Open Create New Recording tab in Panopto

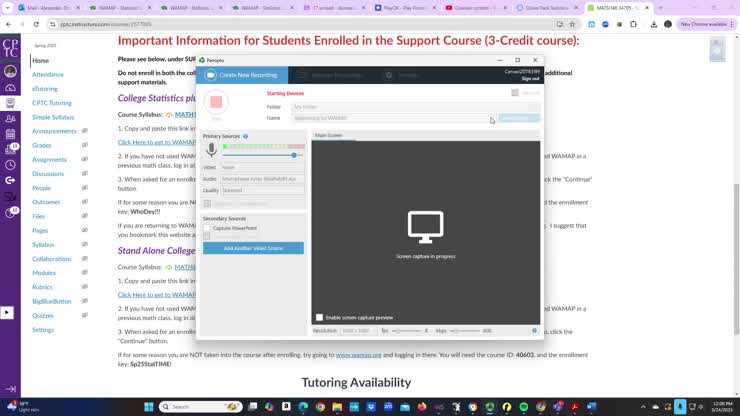242,75
